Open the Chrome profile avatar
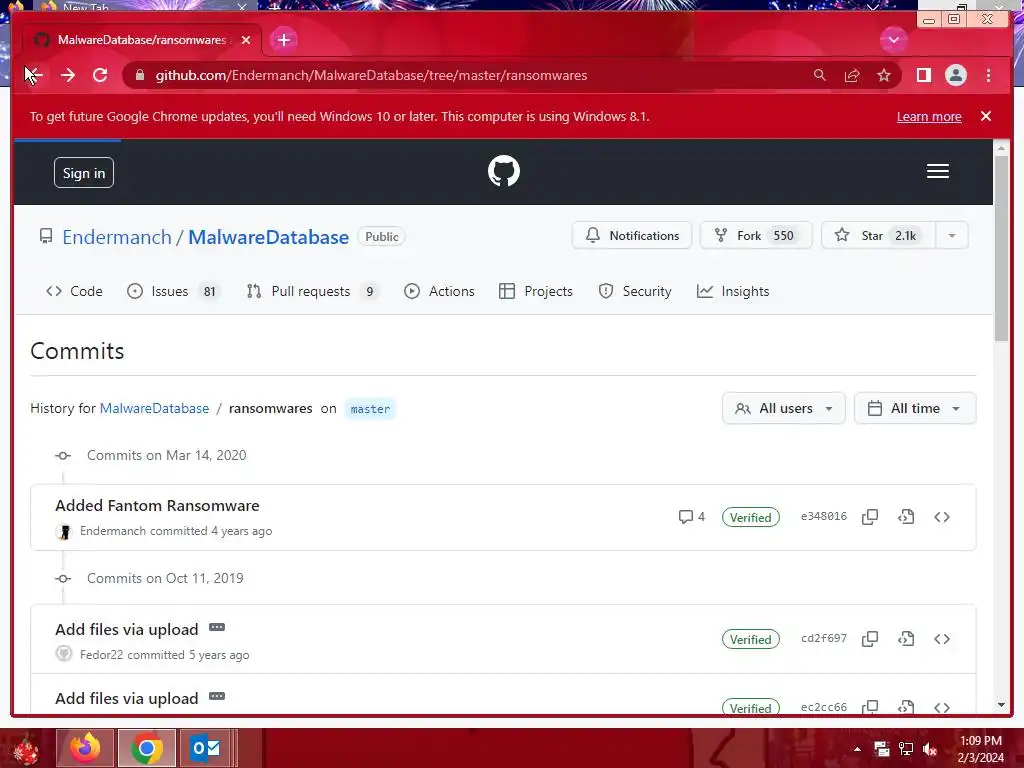The width and height of the screenshot is (1024, 768). (955, 75)
